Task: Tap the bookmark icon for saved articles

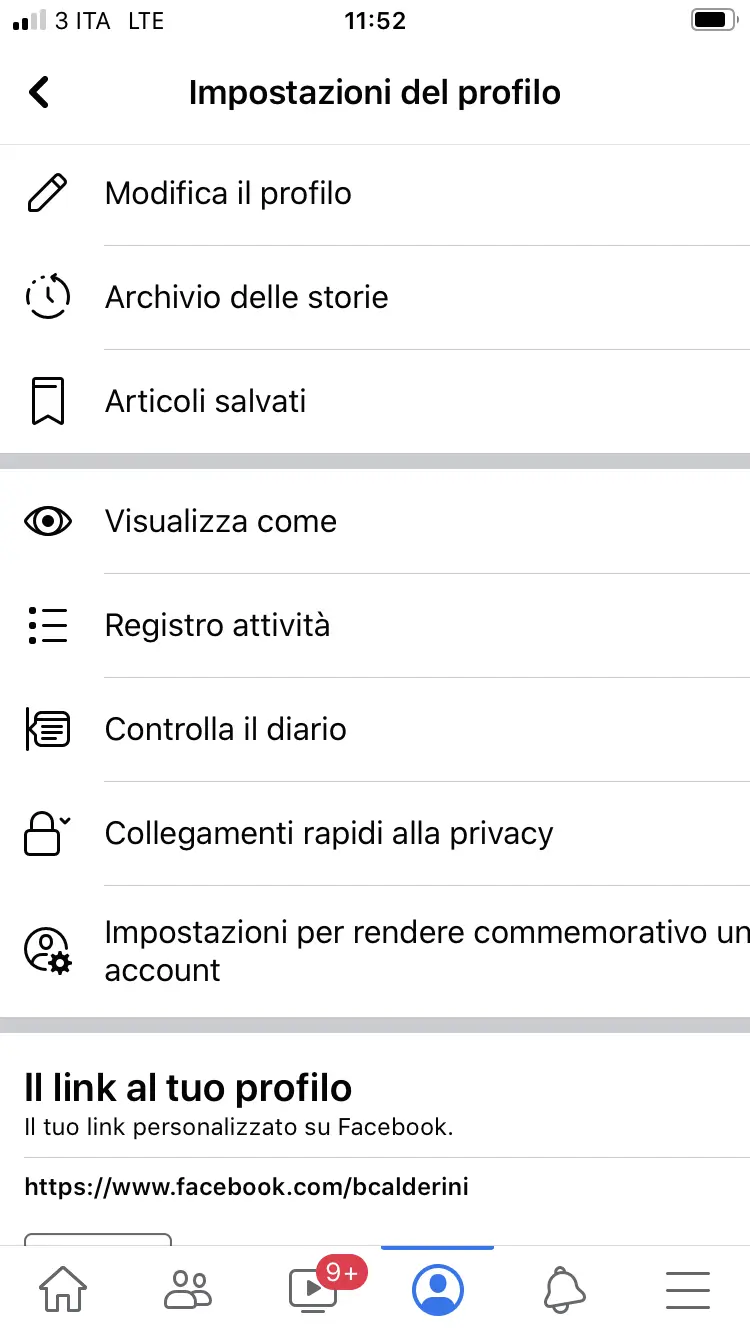Action: coord(47,401)
